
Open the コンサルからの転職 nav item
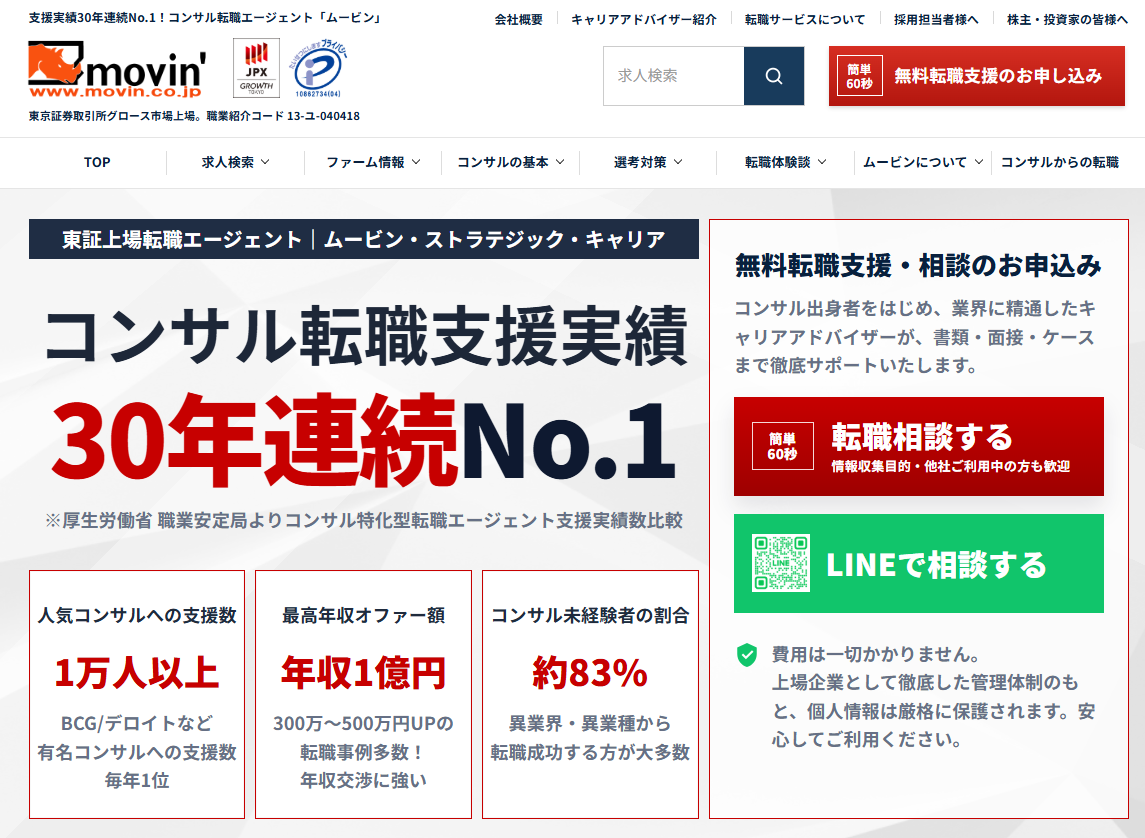(1060, 162)
